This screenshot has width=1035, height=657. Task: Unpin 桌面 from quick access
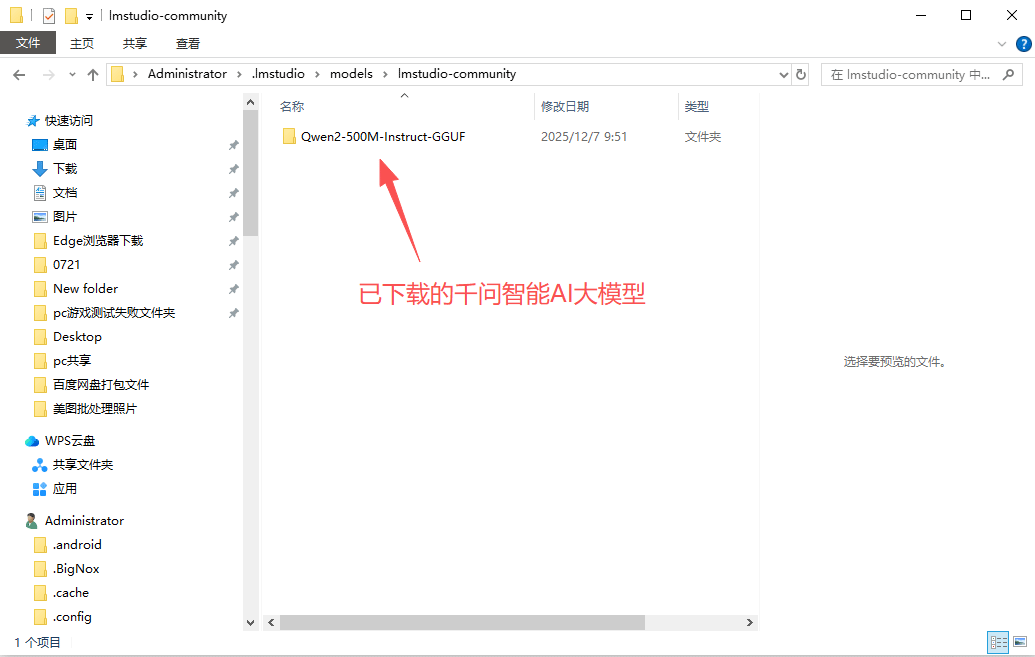pyautogui.click(x=233, y=144)
